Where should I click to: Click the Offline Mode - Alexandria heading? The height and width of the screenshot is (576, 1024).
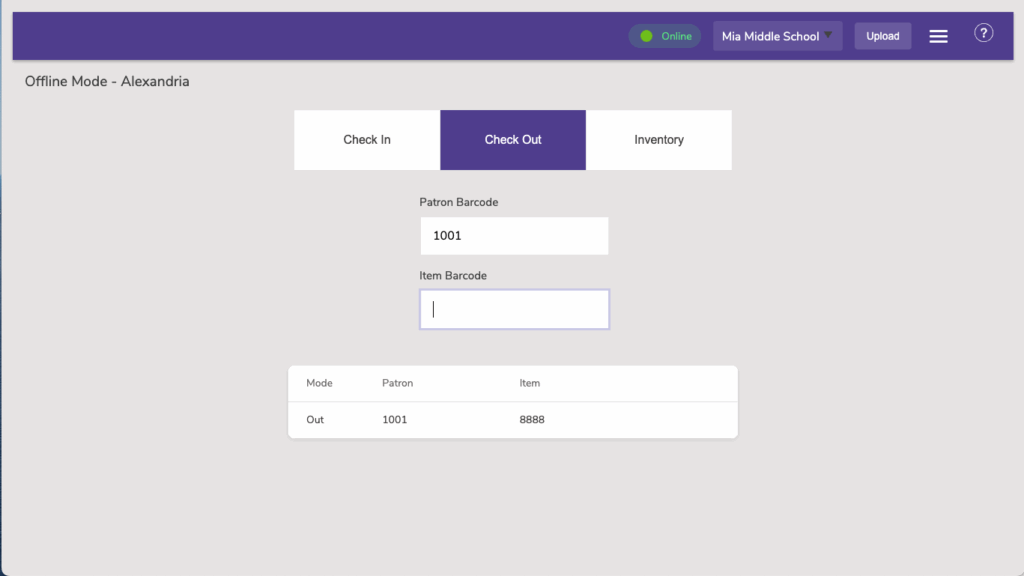coord(107,81)
